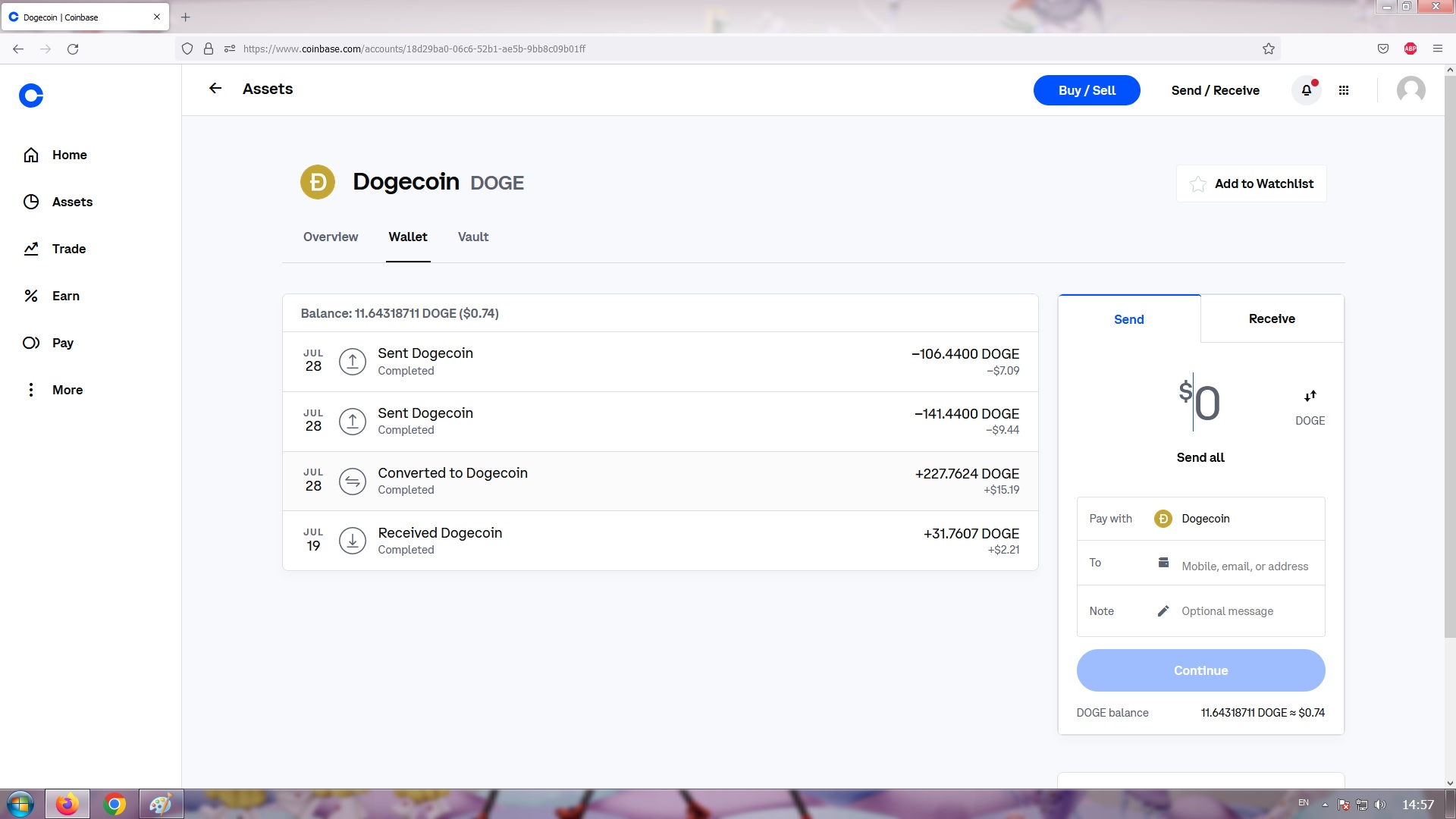Open the Adblock Plus extension

1410,49
